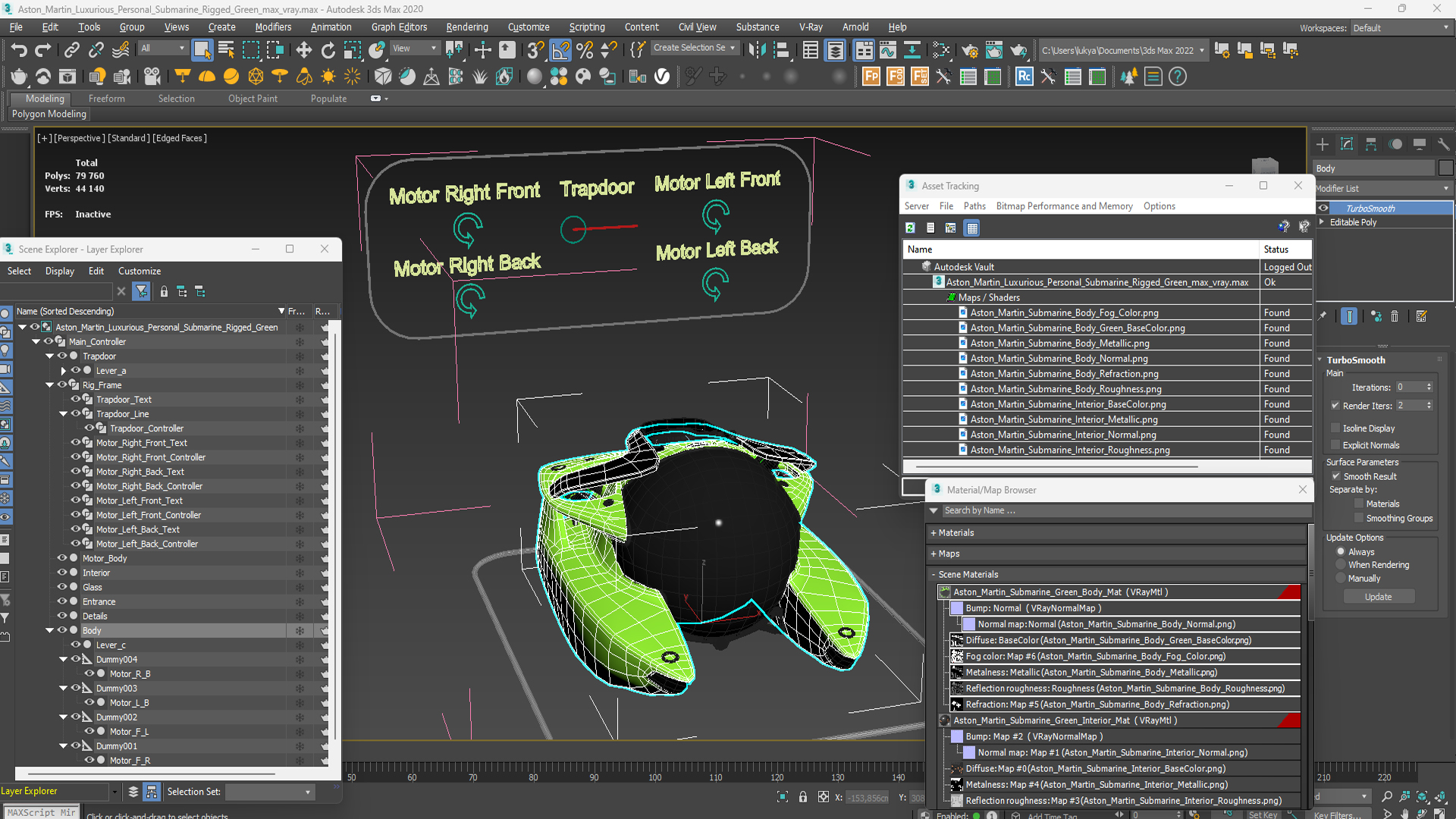Open the project path dropdown
Viewport: 1456px width, 819px height.
coord(1122,51)
